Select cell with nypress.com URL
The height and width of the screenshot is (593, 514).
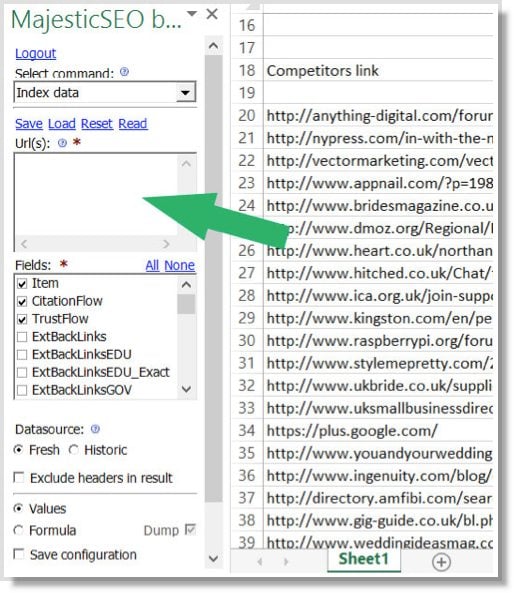pyautogui.click(x=378, y=138)
